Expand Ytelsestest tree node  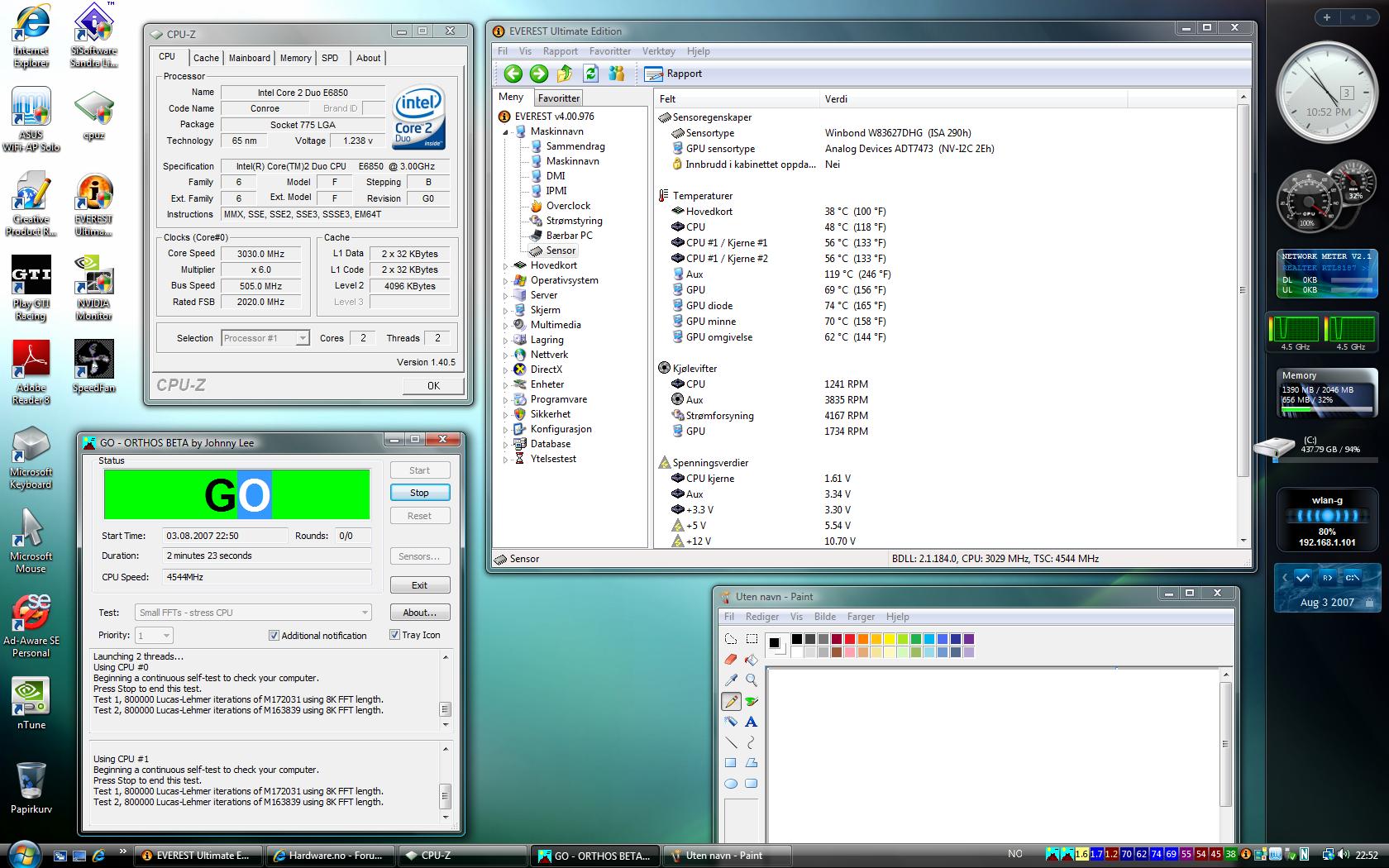pyautogui.click(x=504, y=459)
